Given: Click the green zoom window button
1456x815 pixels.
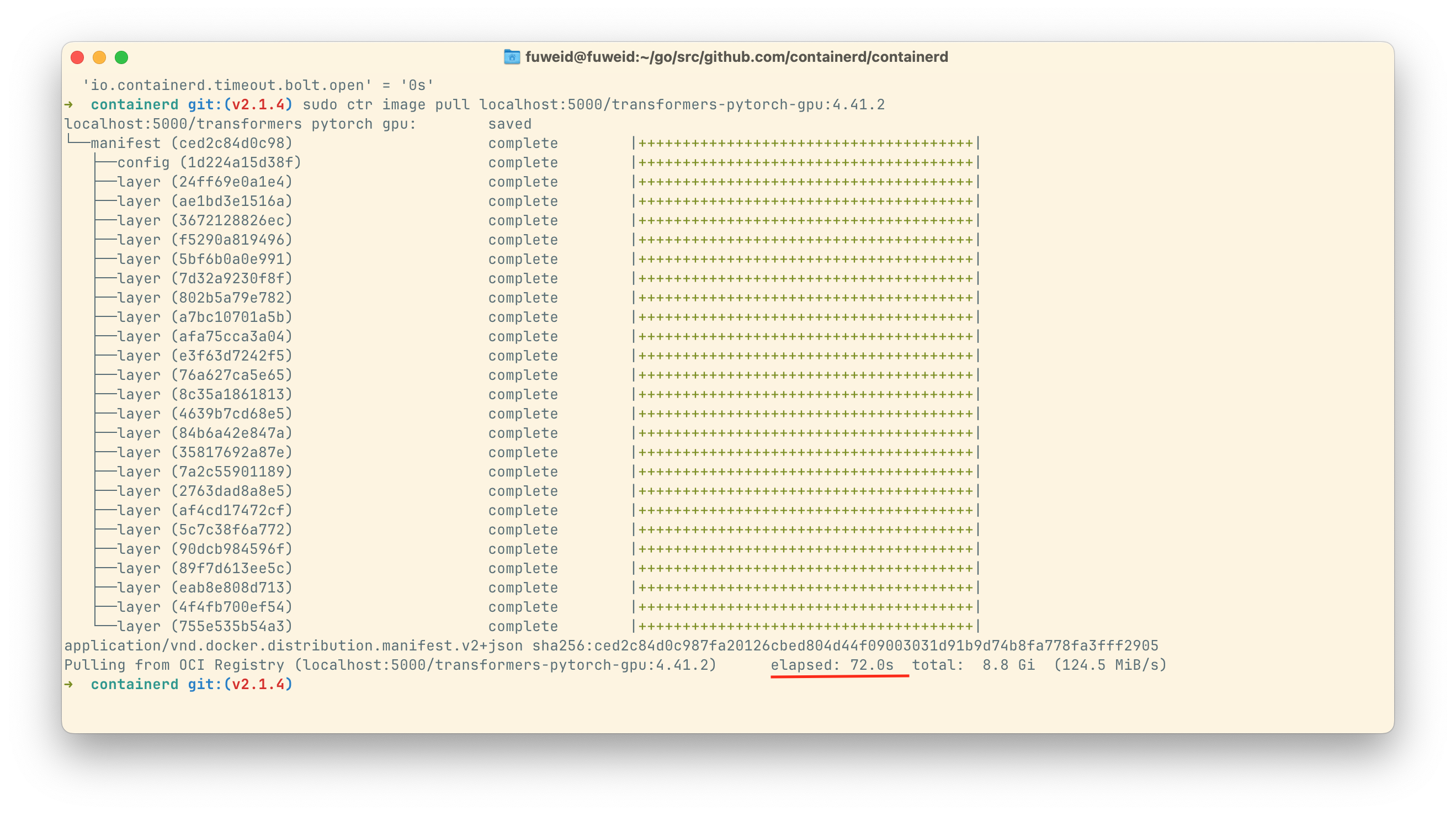Looking at the screenshot, I should point(121,57).
